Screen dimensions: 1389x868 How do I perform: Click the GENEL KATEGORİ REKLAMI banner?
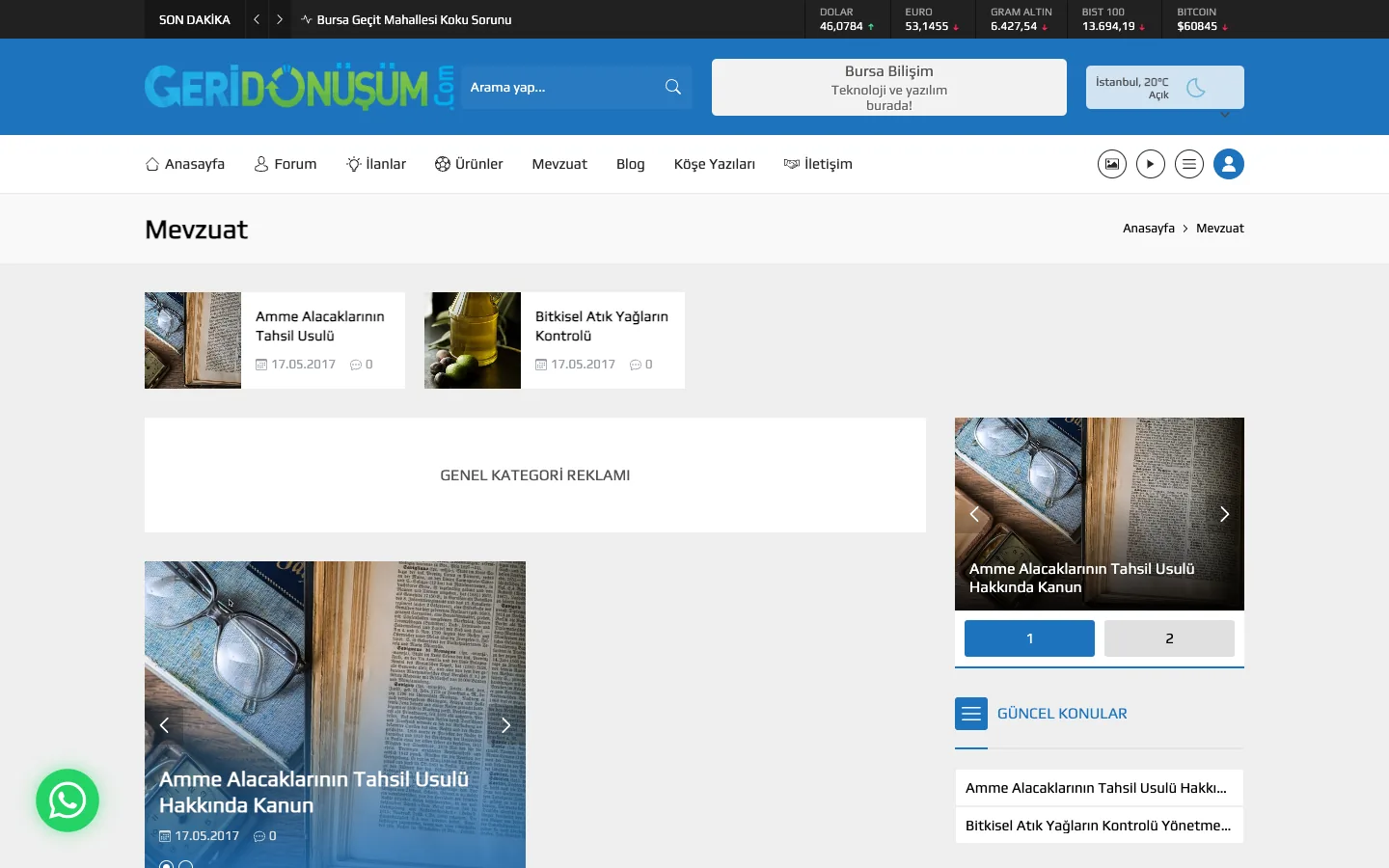[535, 475]
